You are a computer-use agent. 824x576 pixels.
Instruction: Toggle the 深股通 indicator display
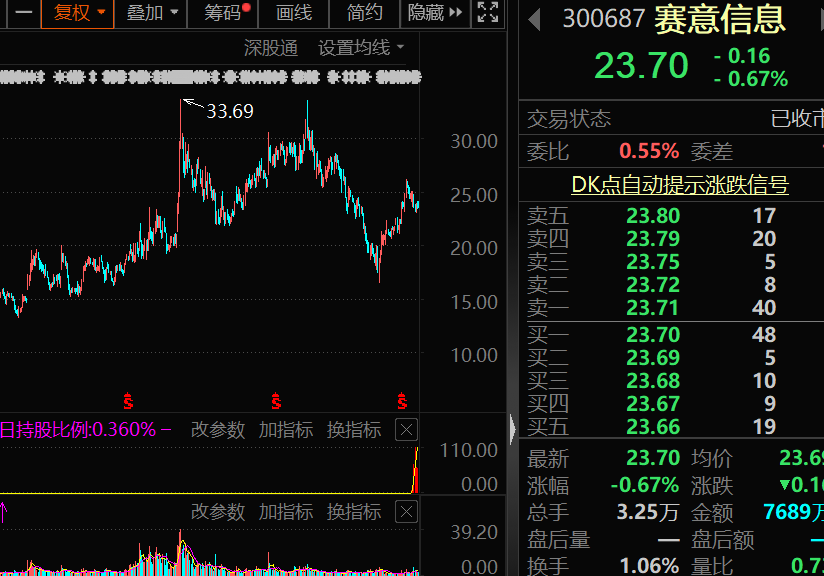coord(270,47)
